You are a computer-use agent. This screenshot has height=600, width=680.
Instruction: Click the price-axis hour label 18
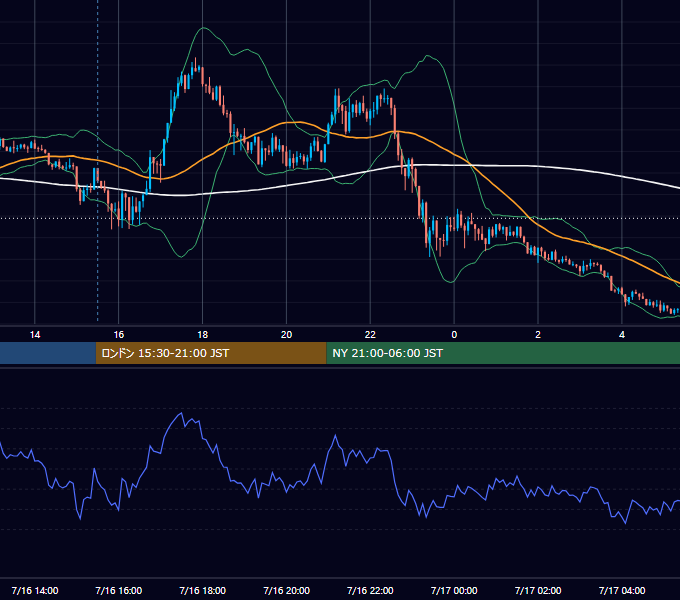pos(203,335)
